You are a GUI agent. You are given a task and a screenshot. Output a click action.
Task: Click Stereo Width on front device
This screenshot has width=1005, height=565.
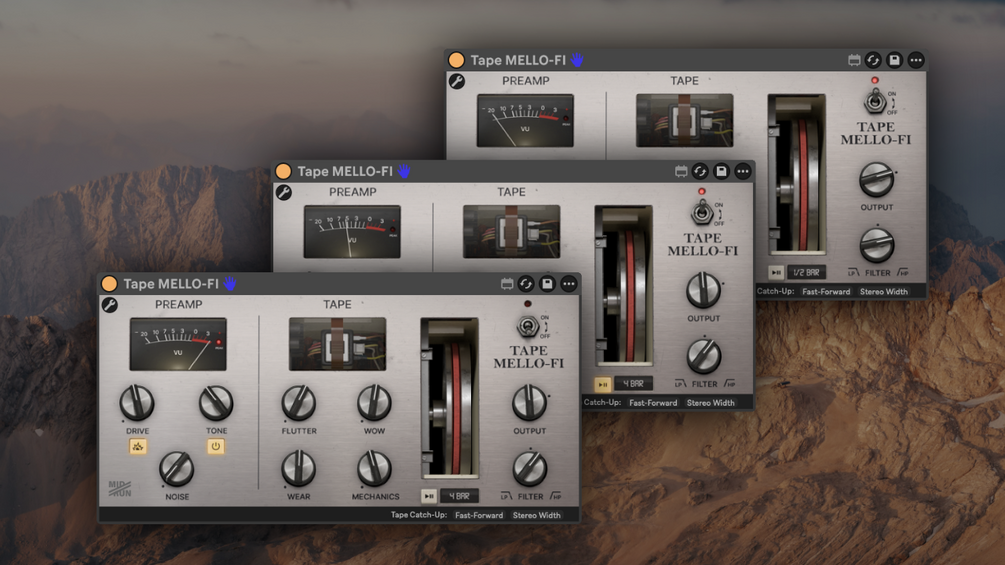coord(536,515)
